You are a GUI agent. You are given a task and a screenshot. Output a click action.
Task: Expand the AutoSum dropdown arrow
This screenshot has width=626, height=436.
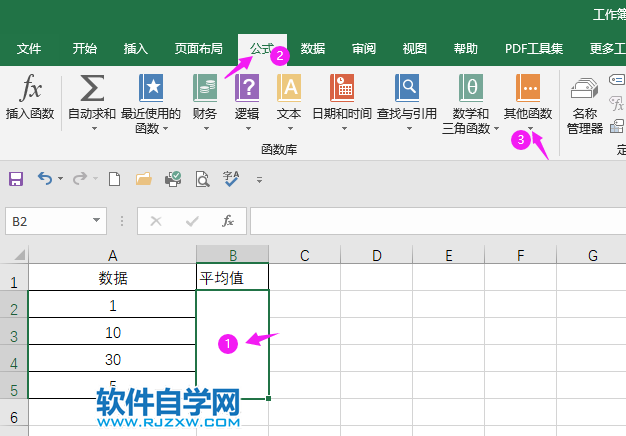click(x=95, y=129)
